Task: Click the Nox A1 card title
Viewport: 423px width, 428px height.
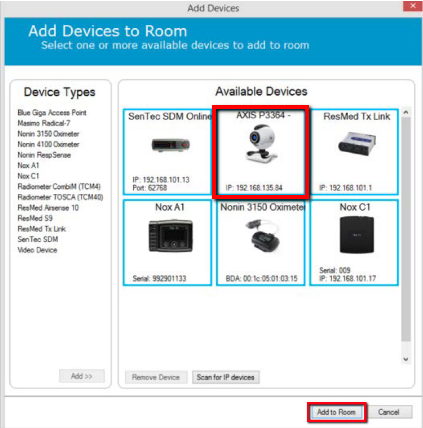Action: click(170, 207)
